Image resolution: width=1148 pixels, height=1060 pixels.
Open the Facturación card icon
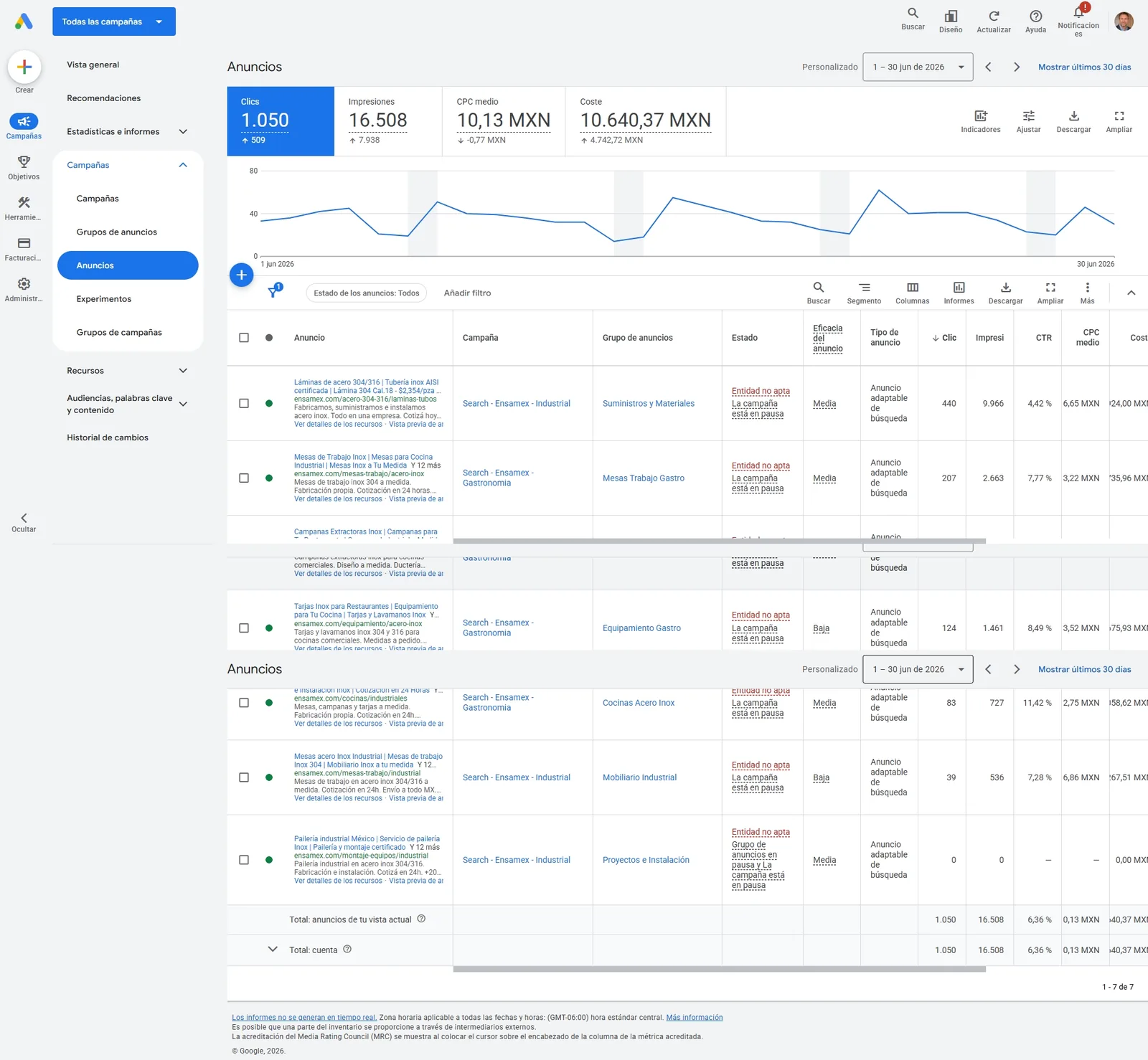24,243
